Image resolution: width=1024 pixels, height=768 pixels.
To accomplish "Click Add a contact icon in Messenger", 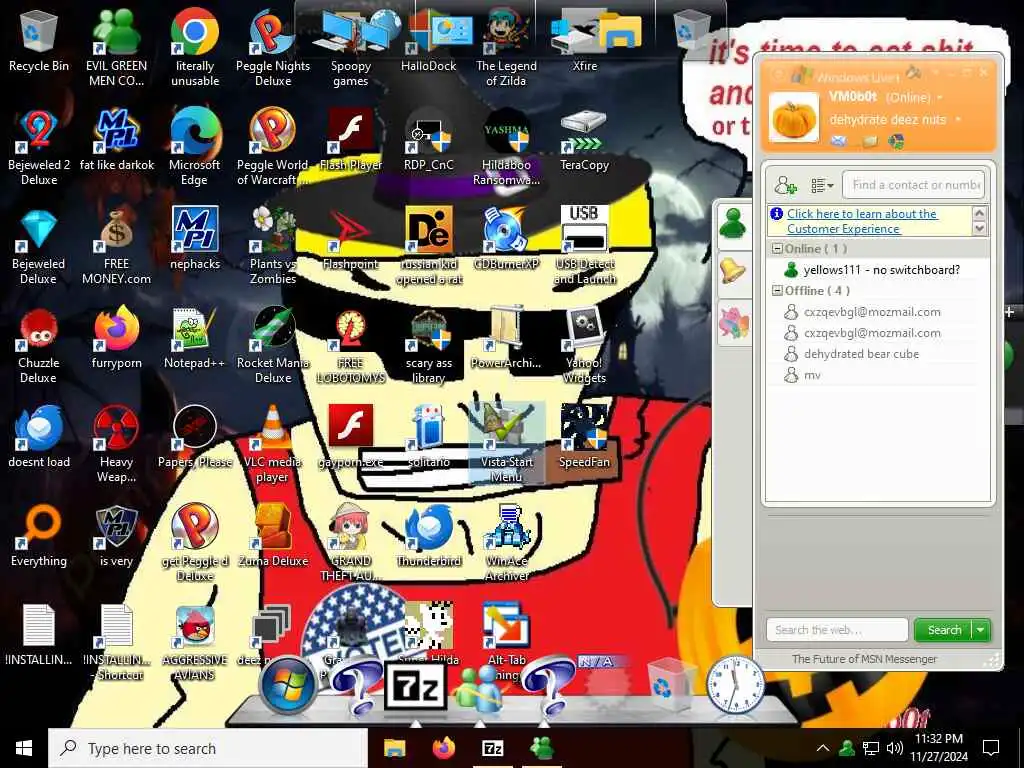I will (786, 185).
